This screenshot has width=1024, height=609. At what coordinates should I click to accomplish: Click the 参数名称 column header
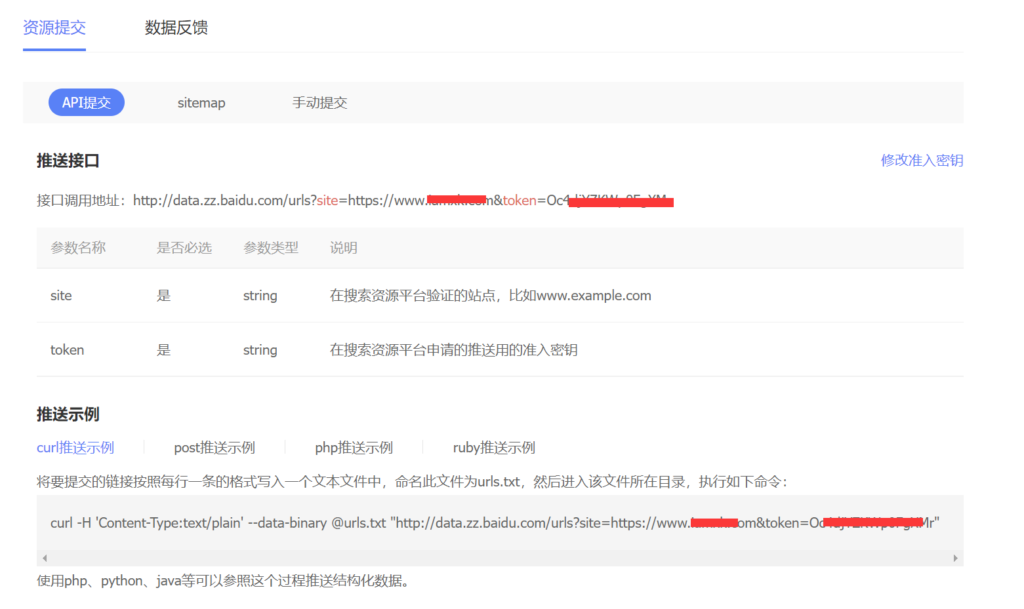click(x=78, y=248)
